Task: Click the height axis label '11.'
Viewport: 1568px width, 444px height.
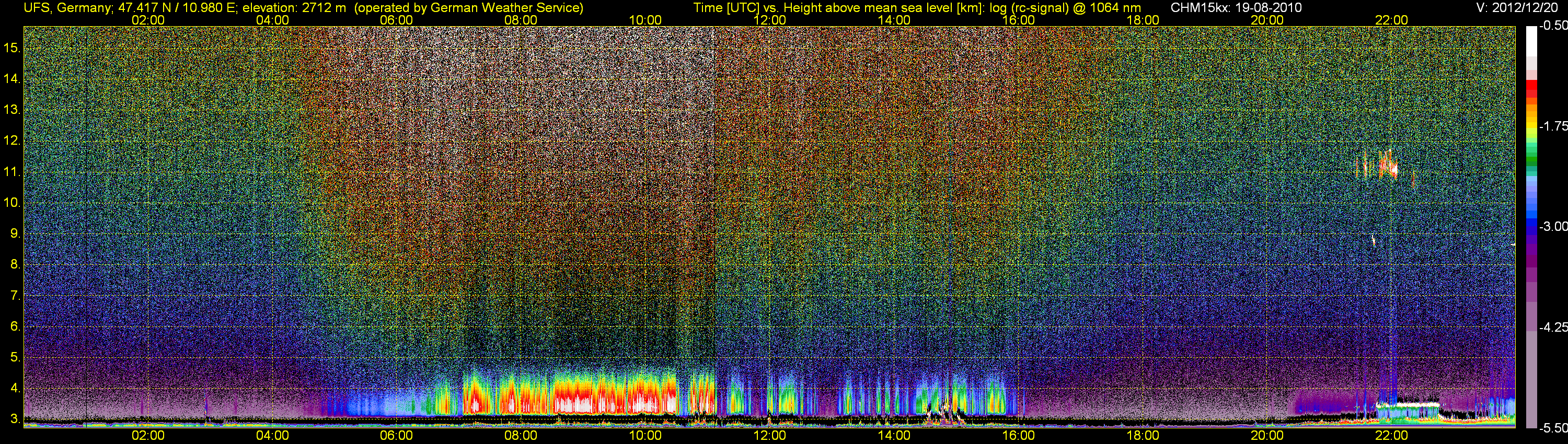Action: click(x=12, y=171)
